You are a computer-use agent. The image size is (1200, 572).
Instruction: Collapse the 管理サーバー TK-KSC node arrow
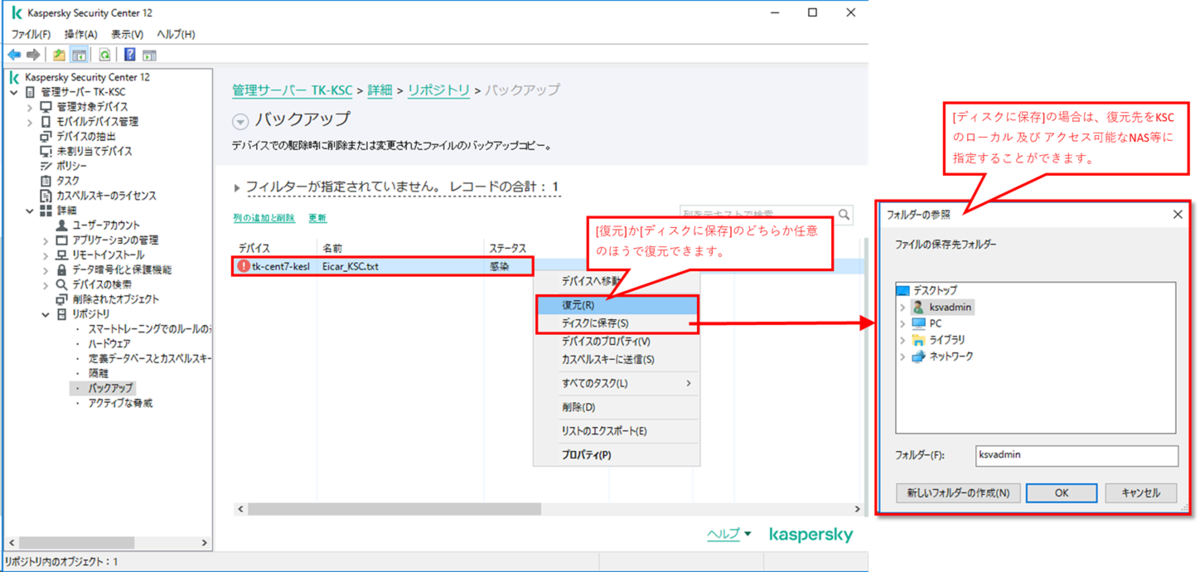click(14, 92)
